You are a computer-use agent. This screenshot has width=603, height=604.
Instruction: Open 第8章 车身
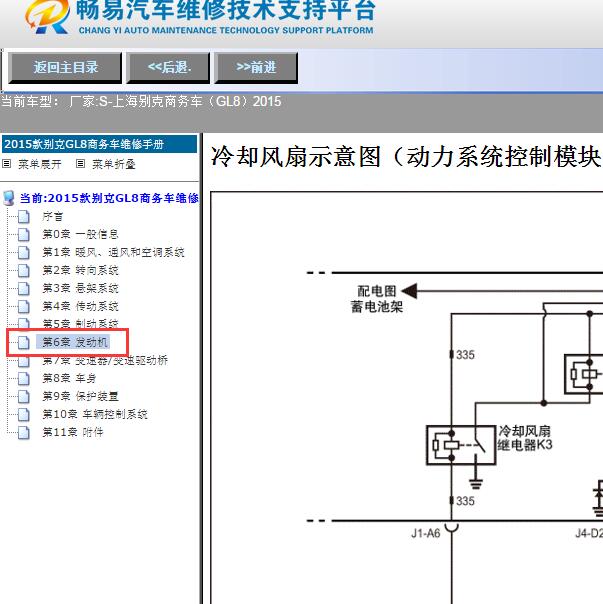[x=69, y=378]
